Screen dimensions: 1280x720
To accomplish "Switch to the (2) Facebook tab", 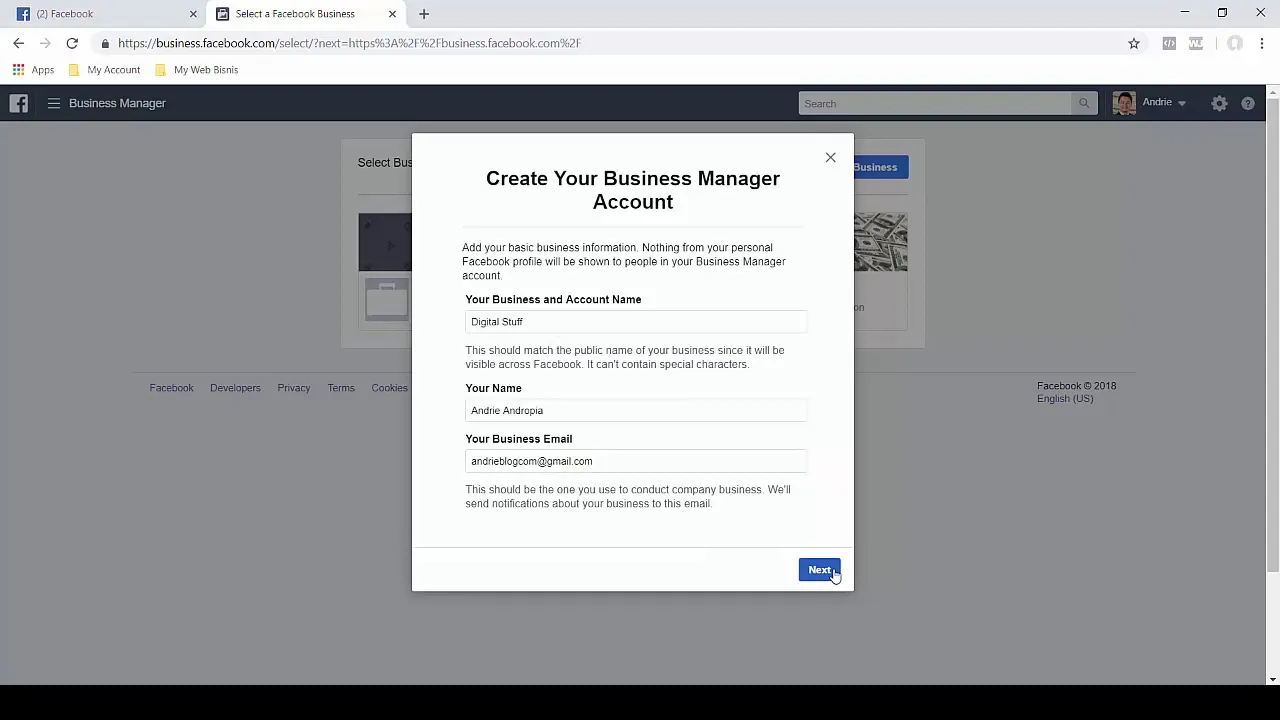I will pos(104,14).
